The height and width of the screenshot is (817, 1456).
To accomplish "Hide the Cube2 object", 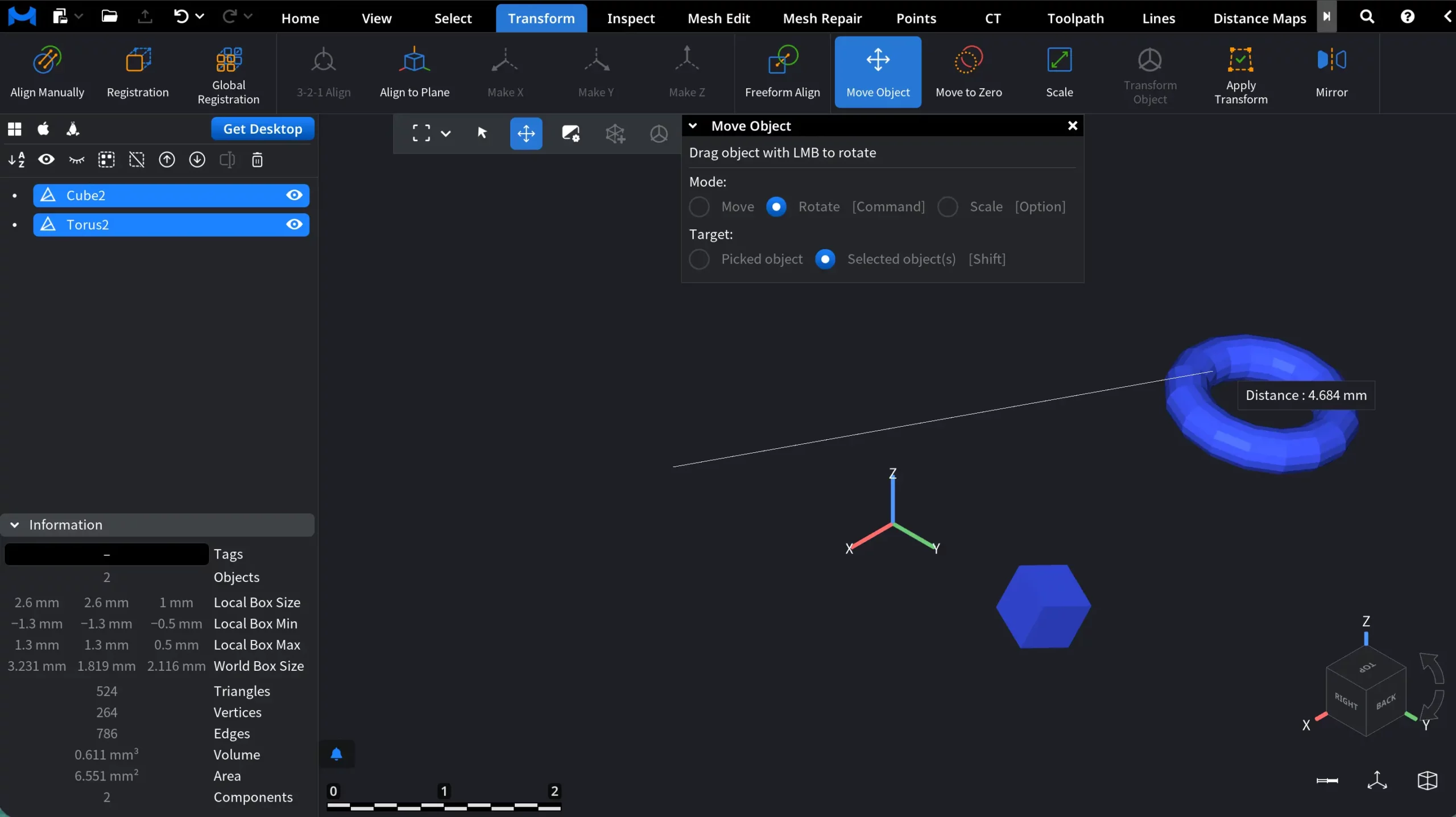I will (x=293, y=195).
